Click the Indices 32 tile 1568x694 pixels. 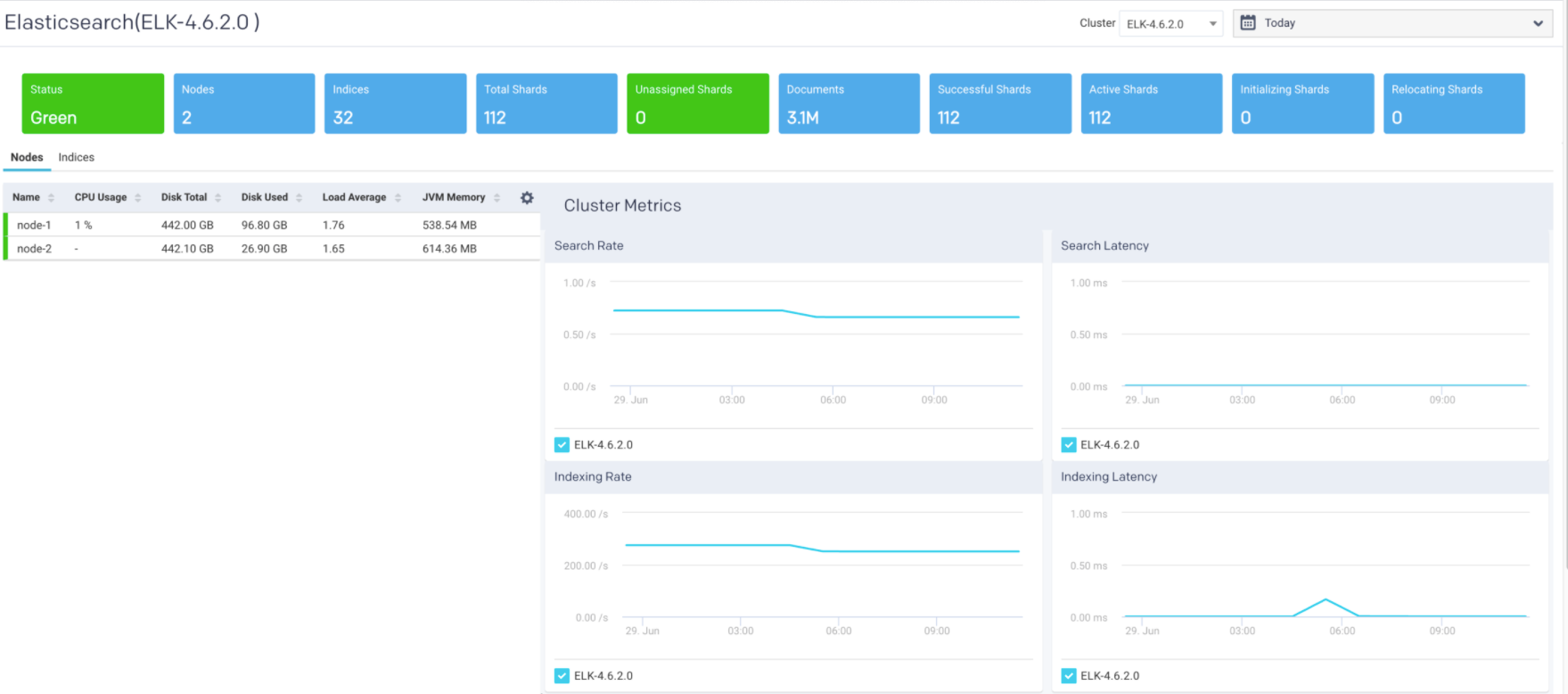[x=395, y=103]
